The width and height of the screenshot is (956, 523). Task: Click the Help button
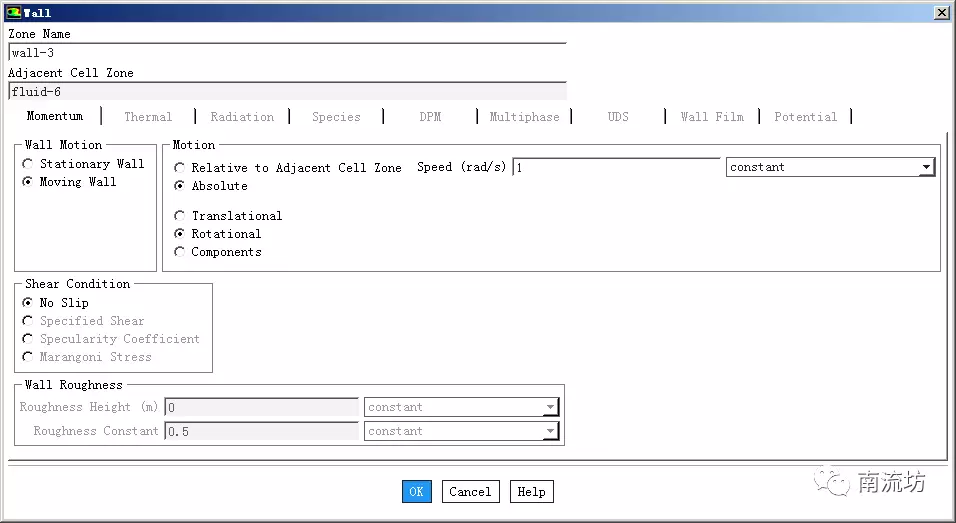[532, 492]
